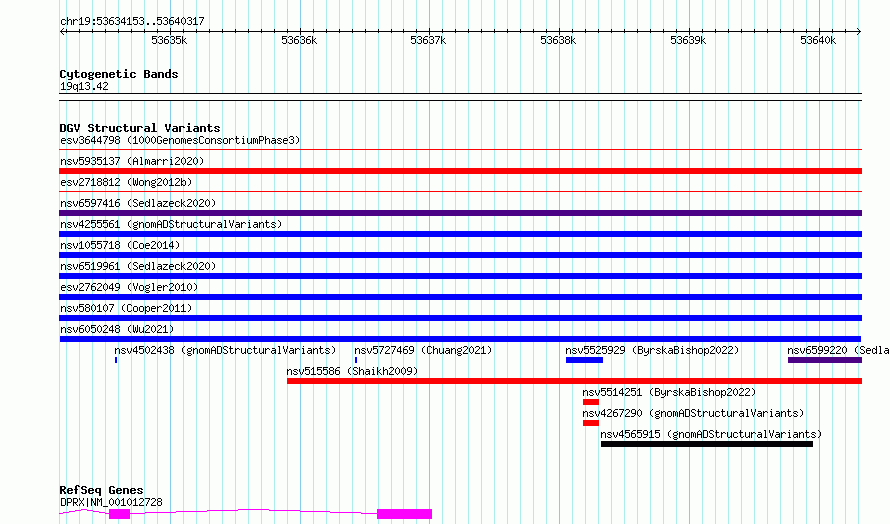
Task: Click the DGV Structural Variants track title
Action: click(140, 128)
